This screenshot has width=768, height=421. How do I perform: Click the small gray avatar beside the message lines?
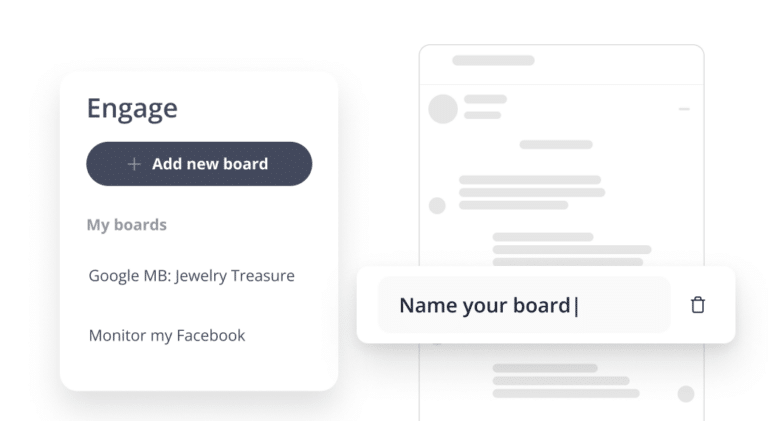(x=437, y=206)
